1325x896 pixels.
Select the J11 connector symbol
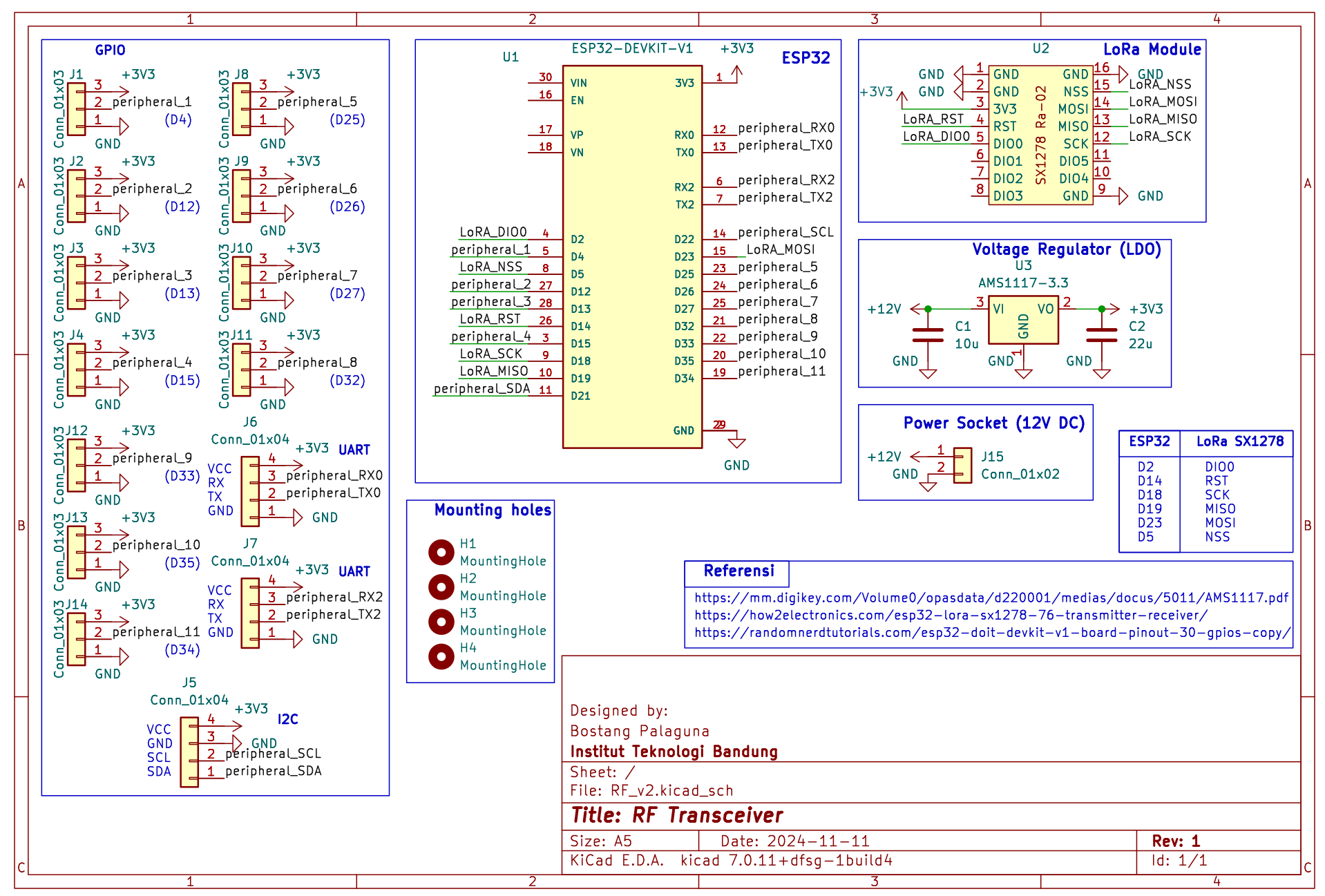(242, 370)
